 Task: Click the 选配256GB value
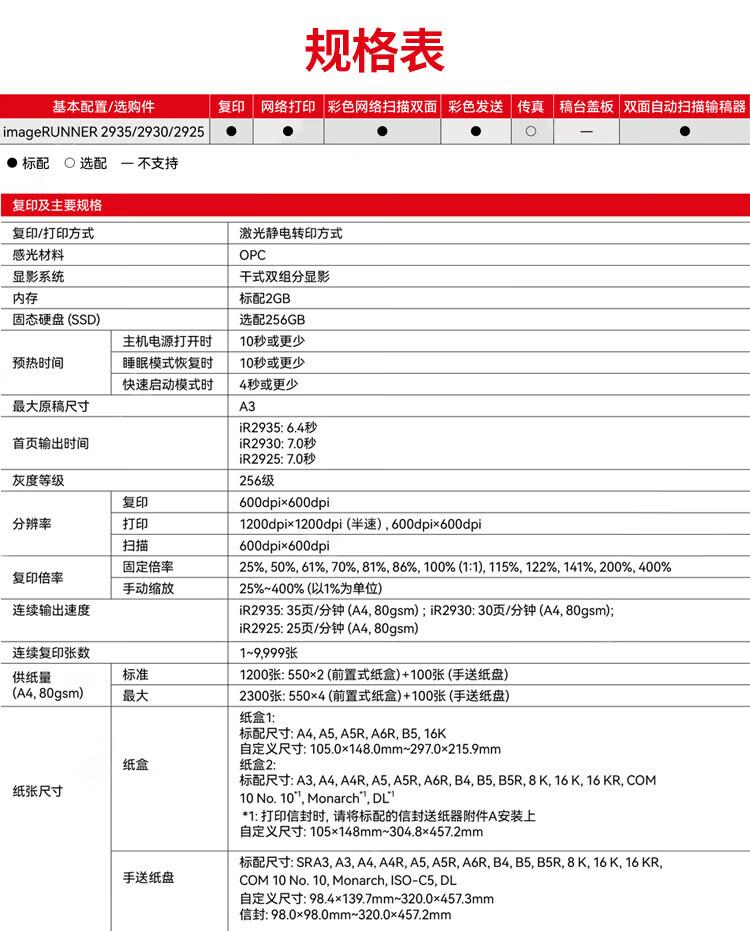pos(272,319)
